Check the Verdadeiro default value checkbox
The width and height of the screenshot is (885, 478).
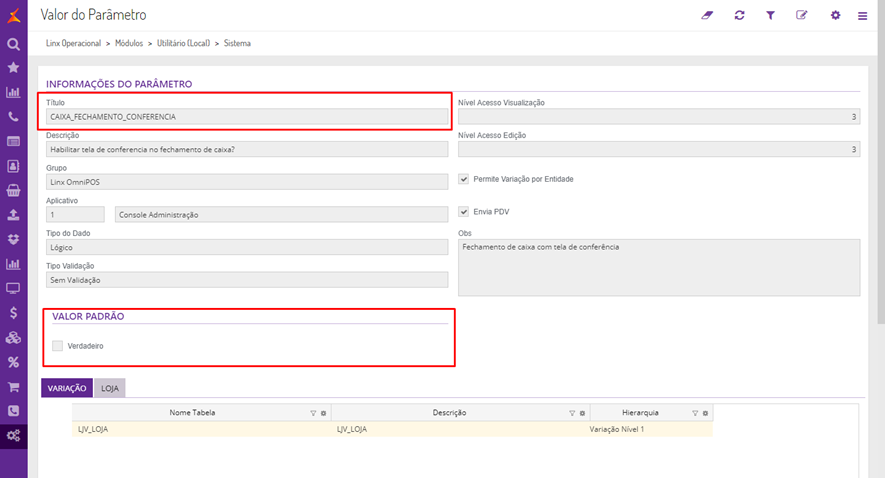pos(58,346)
